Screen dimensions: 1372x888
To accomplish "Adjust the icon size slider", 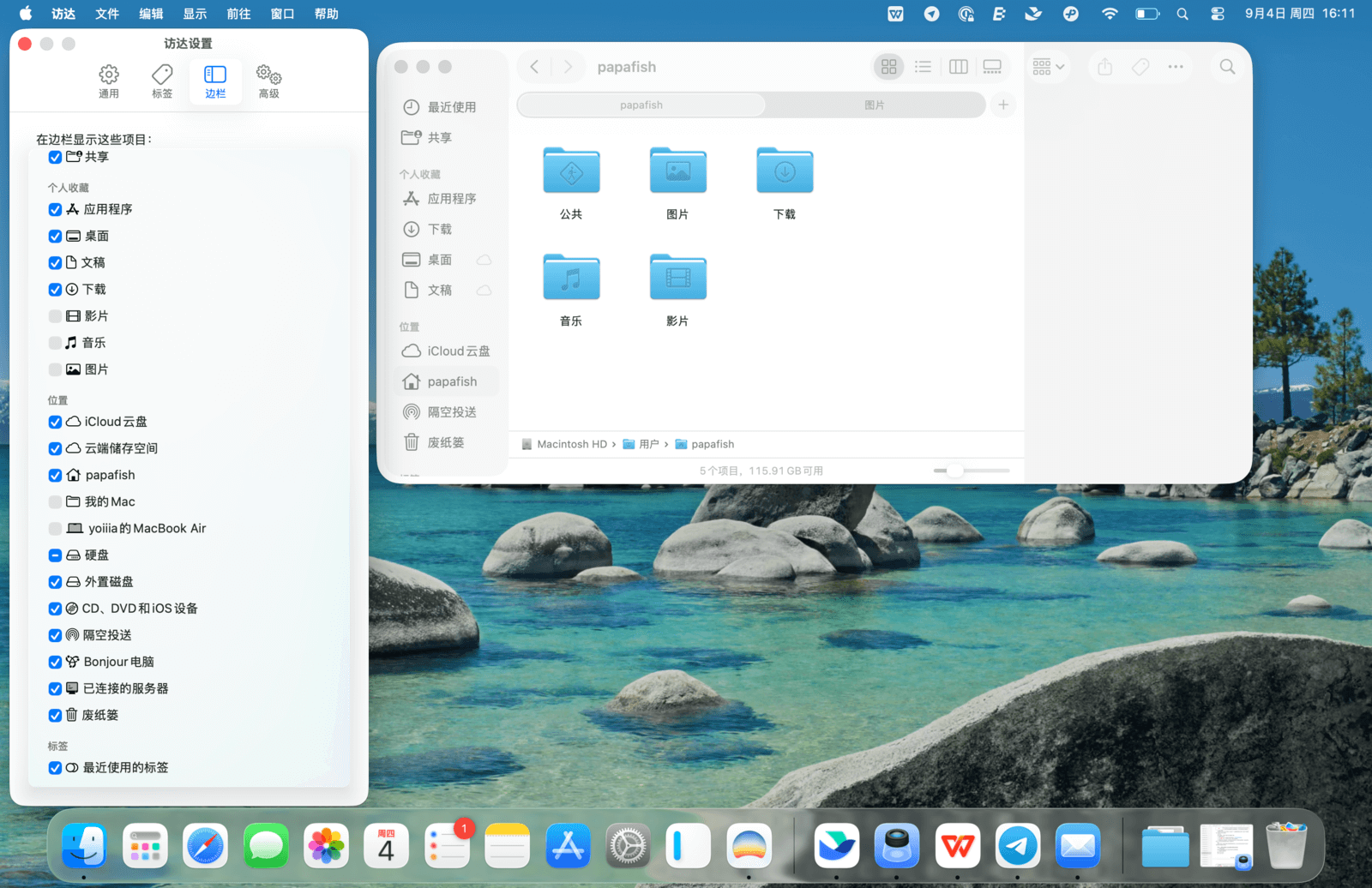I will click(954, 471).
